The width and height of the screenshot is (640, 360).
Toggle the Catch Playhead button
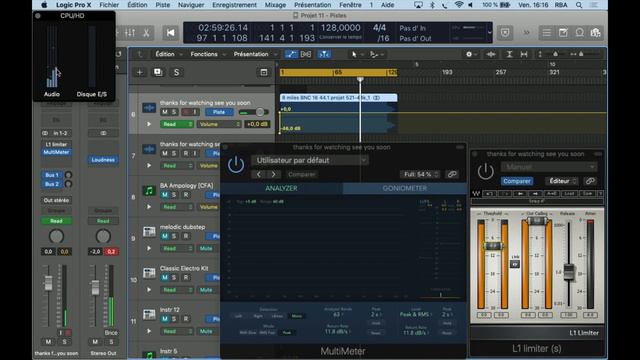[x=324, y=54]
